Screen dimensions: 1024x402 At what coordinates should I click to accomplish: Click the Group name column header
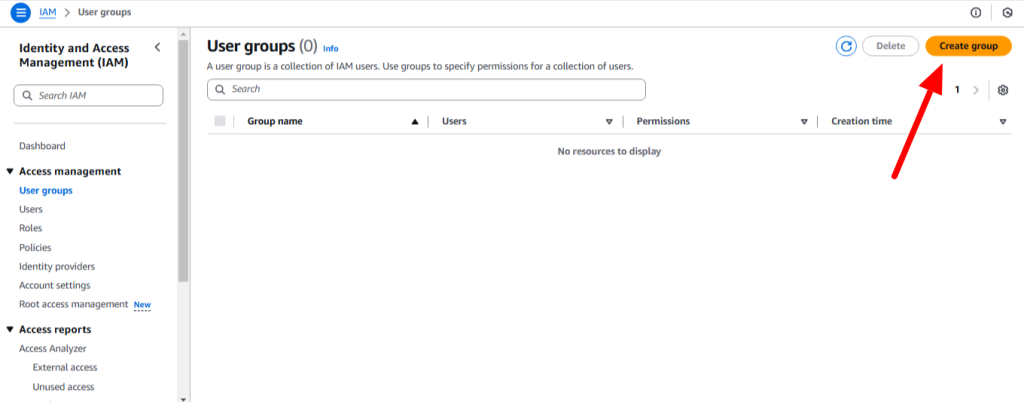click(x=275, y=121)
